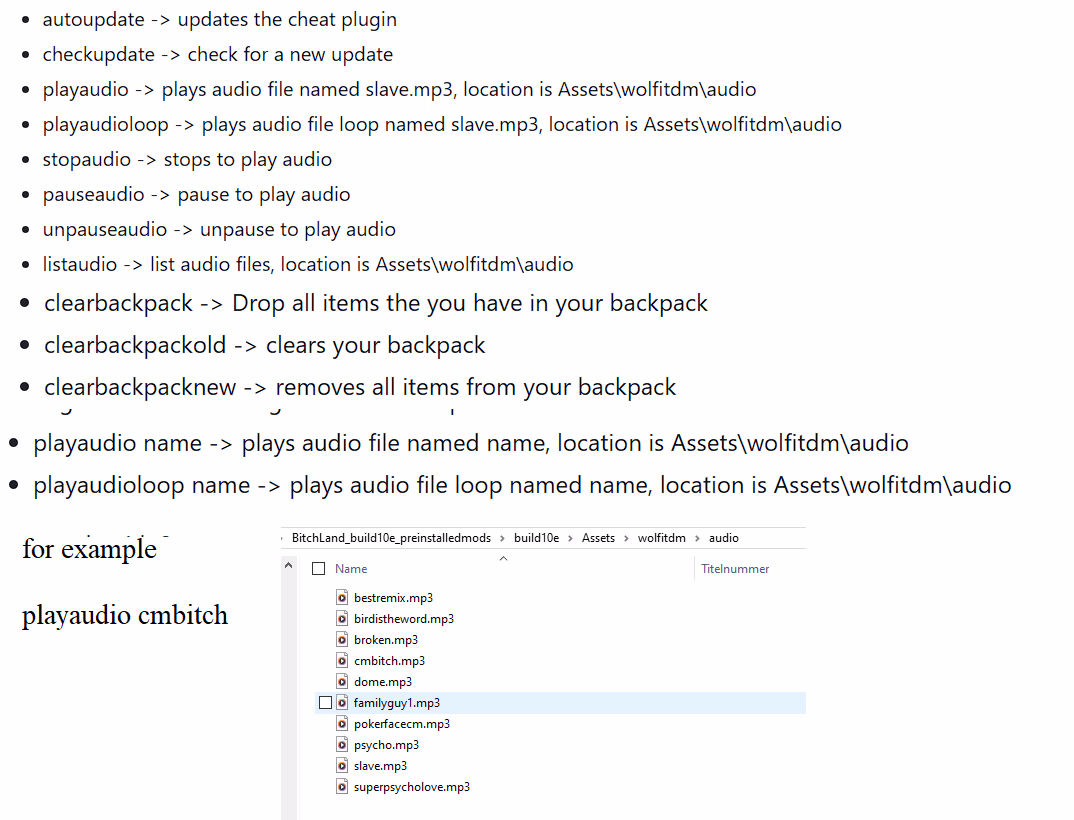Click the 'checkupdate' command line
Image resolution: width=1074 pixels, height=820 pixels.
pos(218,54)
